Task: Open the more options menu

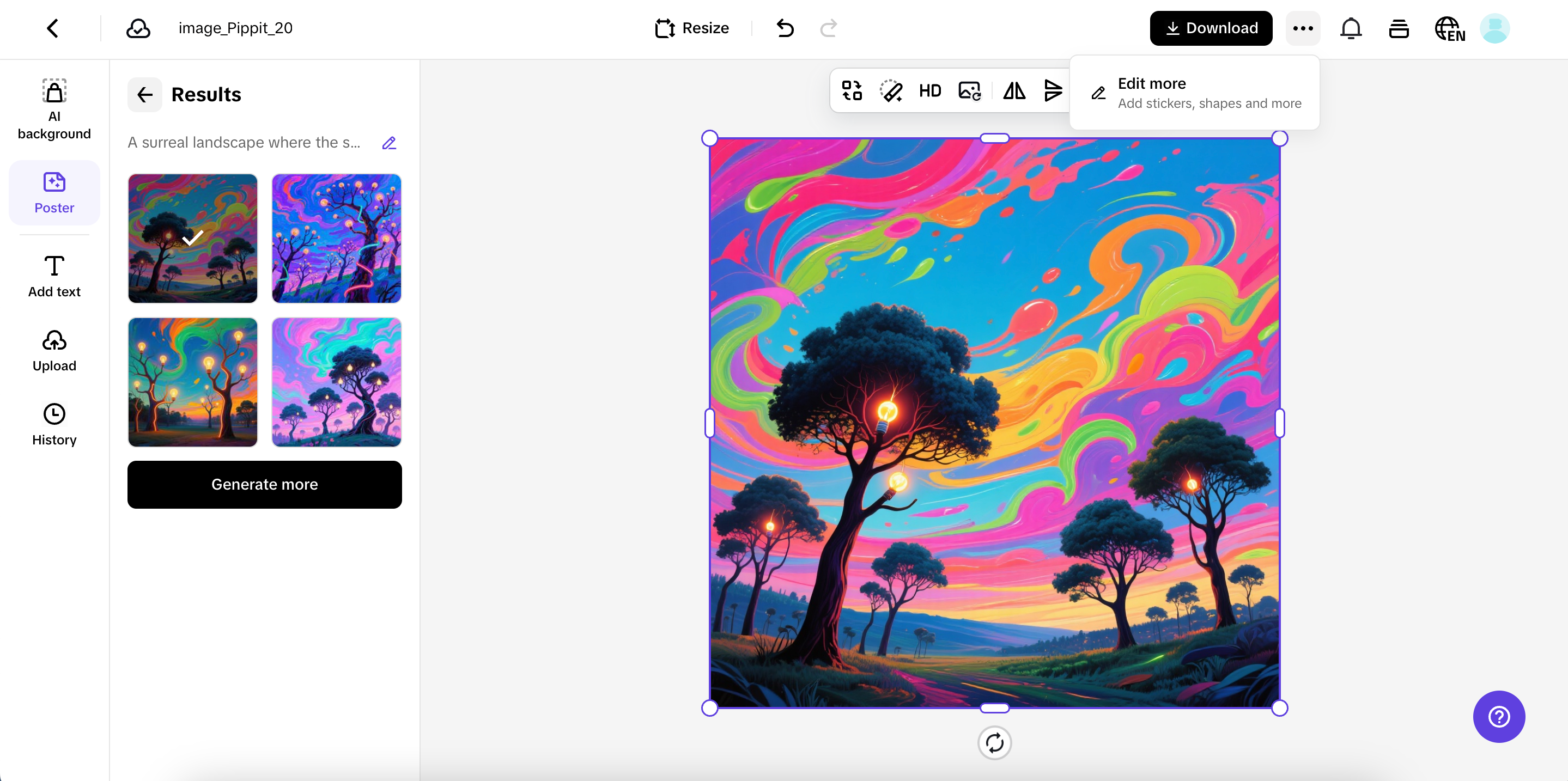Action: click(x=1302, y=28)
